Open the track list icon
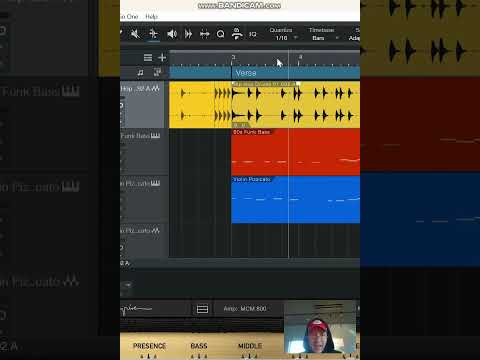This screenshot has width=480, height=360. (148, 58)
